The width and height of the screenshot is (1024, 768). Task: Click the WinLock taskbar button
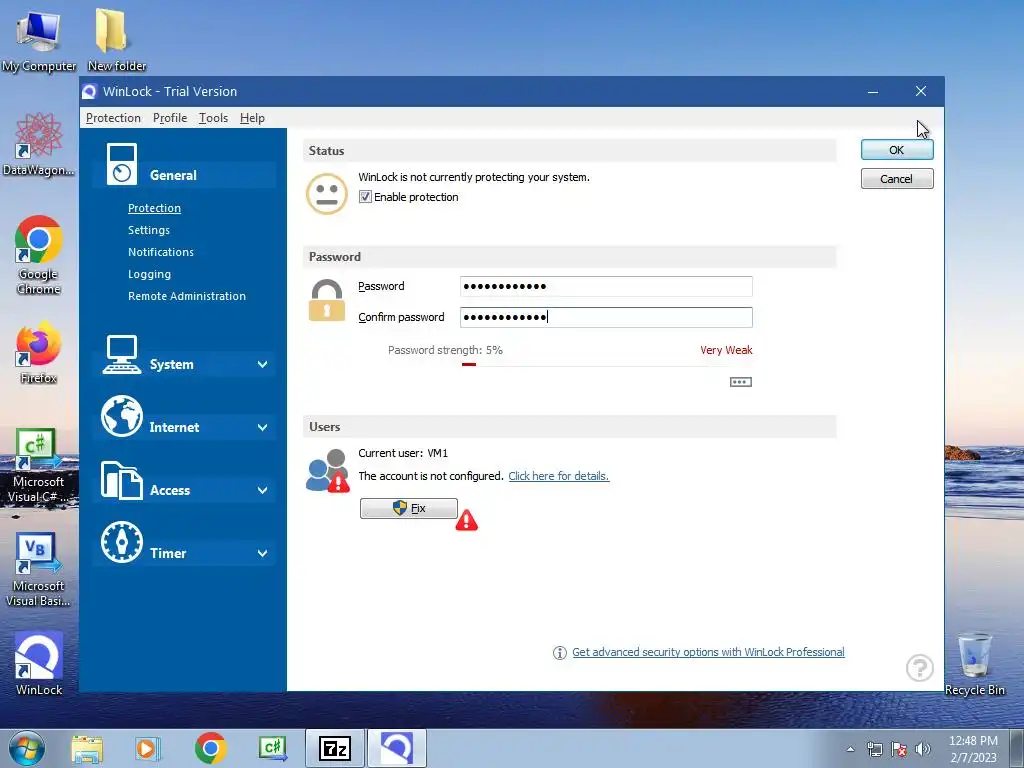[x=397, y=748]
